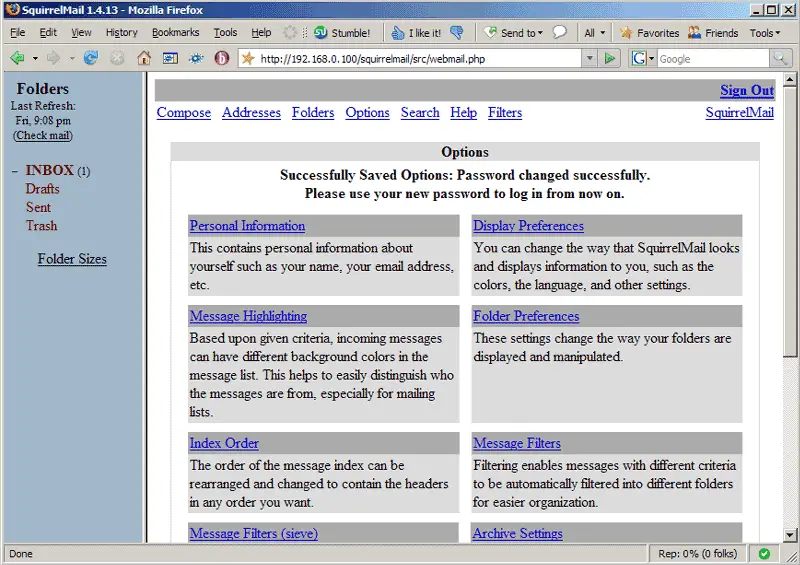Open Display Preferences options

(x=528, y=226)
